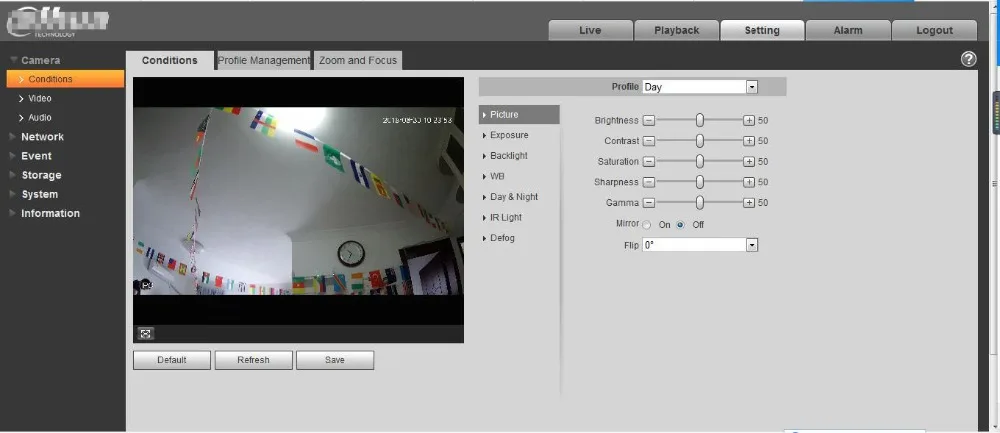
Task: Click the camera live preview image
Action: click(298, 201)
